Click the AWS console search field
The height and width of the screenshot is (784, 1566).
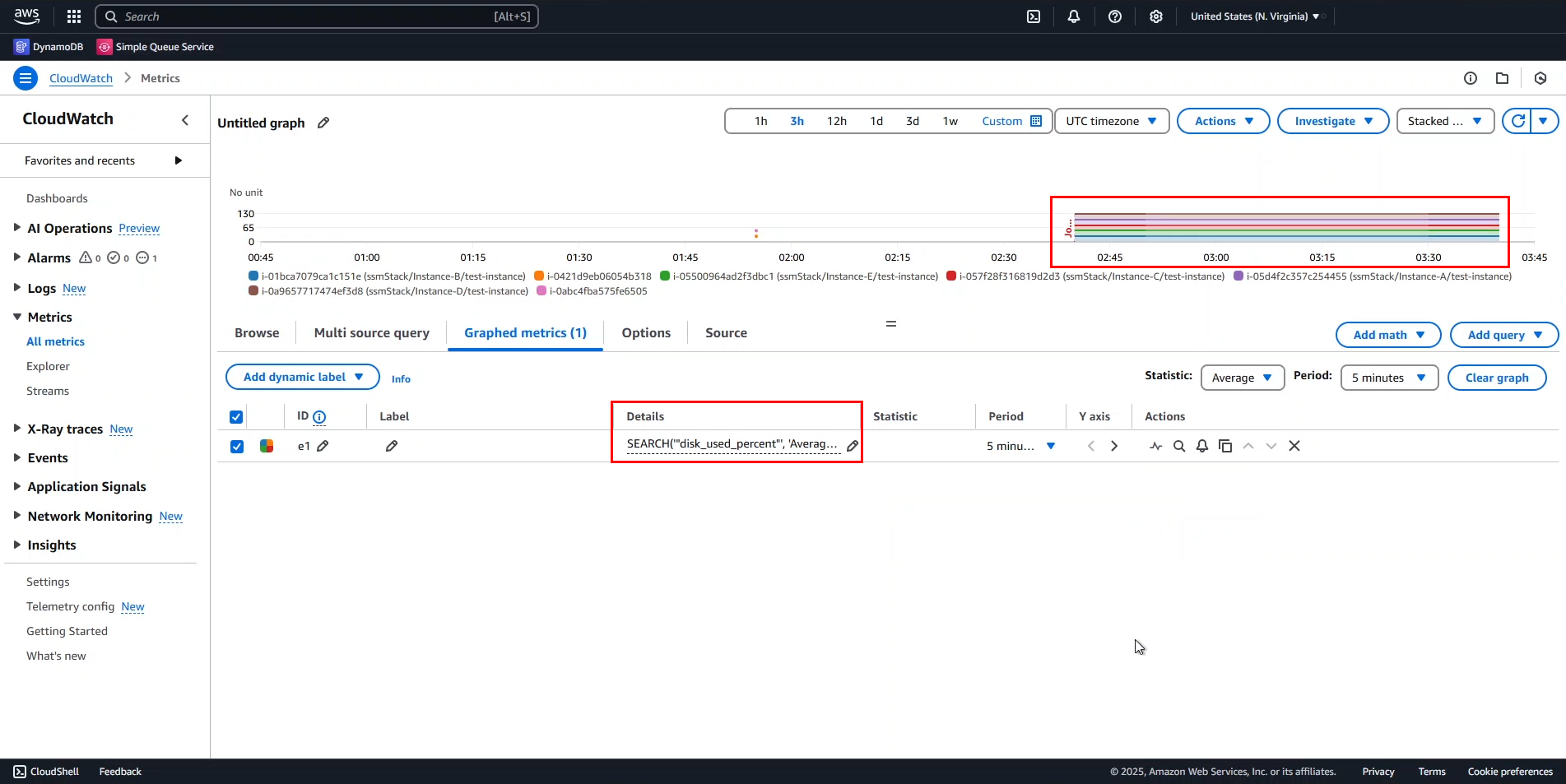pos(317,16)
